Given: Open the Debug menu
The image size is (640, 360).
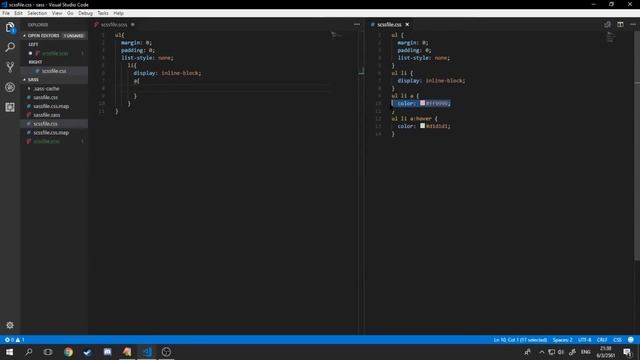Looking at the screenshot, I should click(85, 13).
